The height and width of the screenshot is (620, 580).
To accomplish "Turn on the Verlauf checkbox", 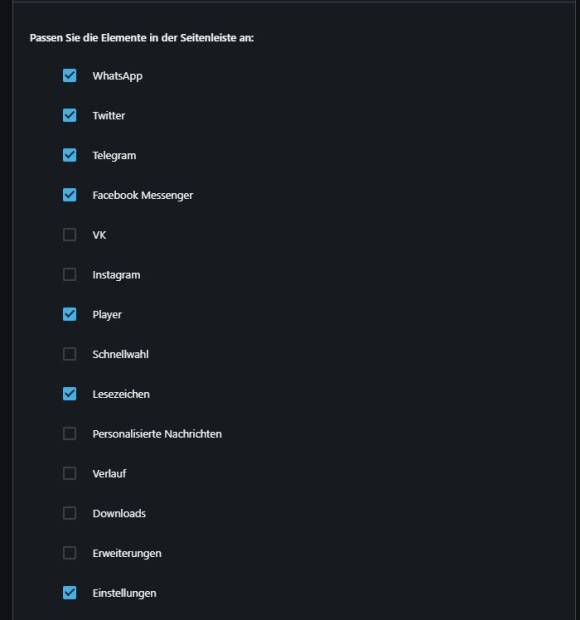I will click(x=70, y=473).
